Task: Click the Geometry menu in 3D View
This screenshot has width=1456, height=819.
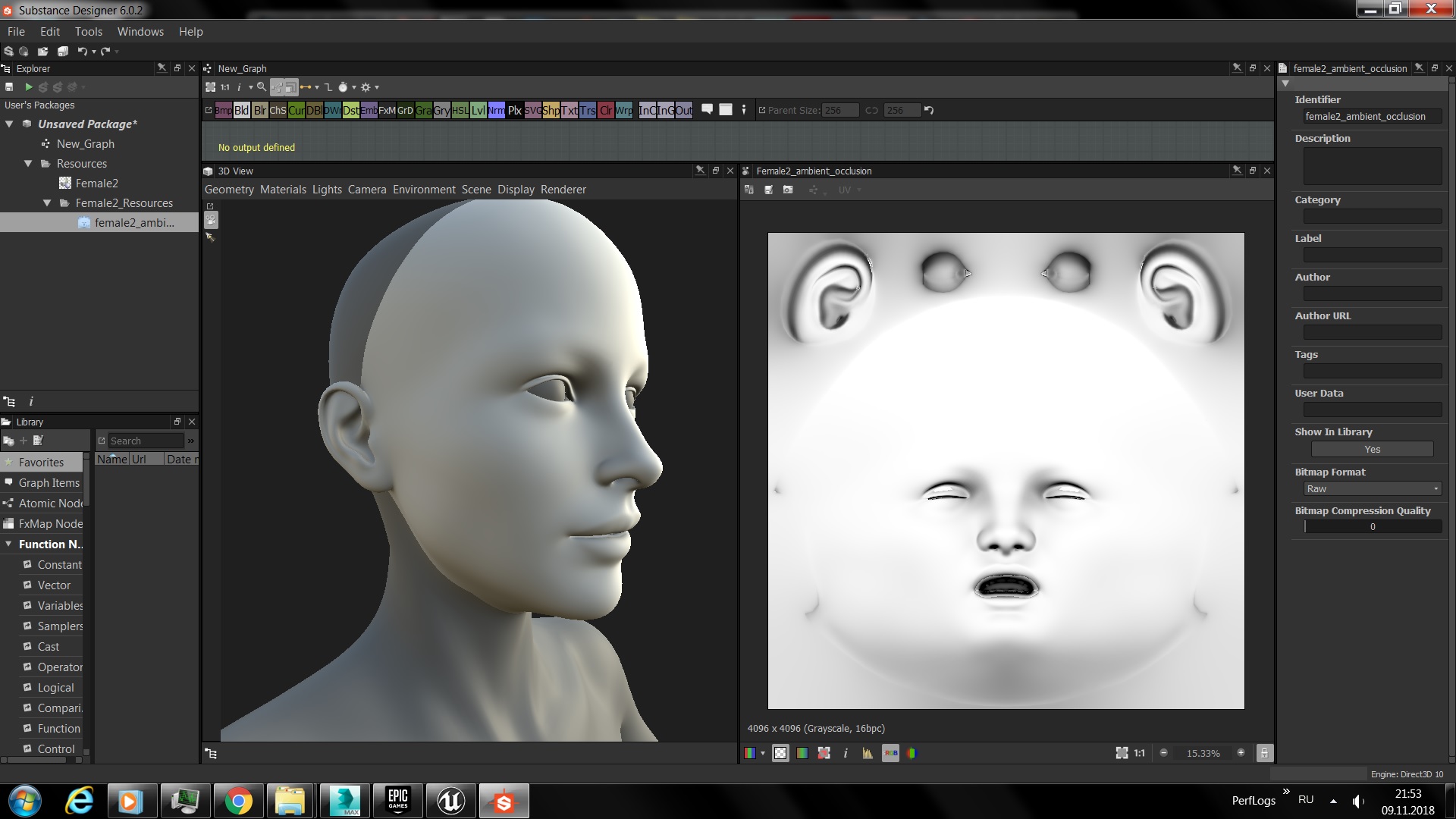Action: click(230, 189)
